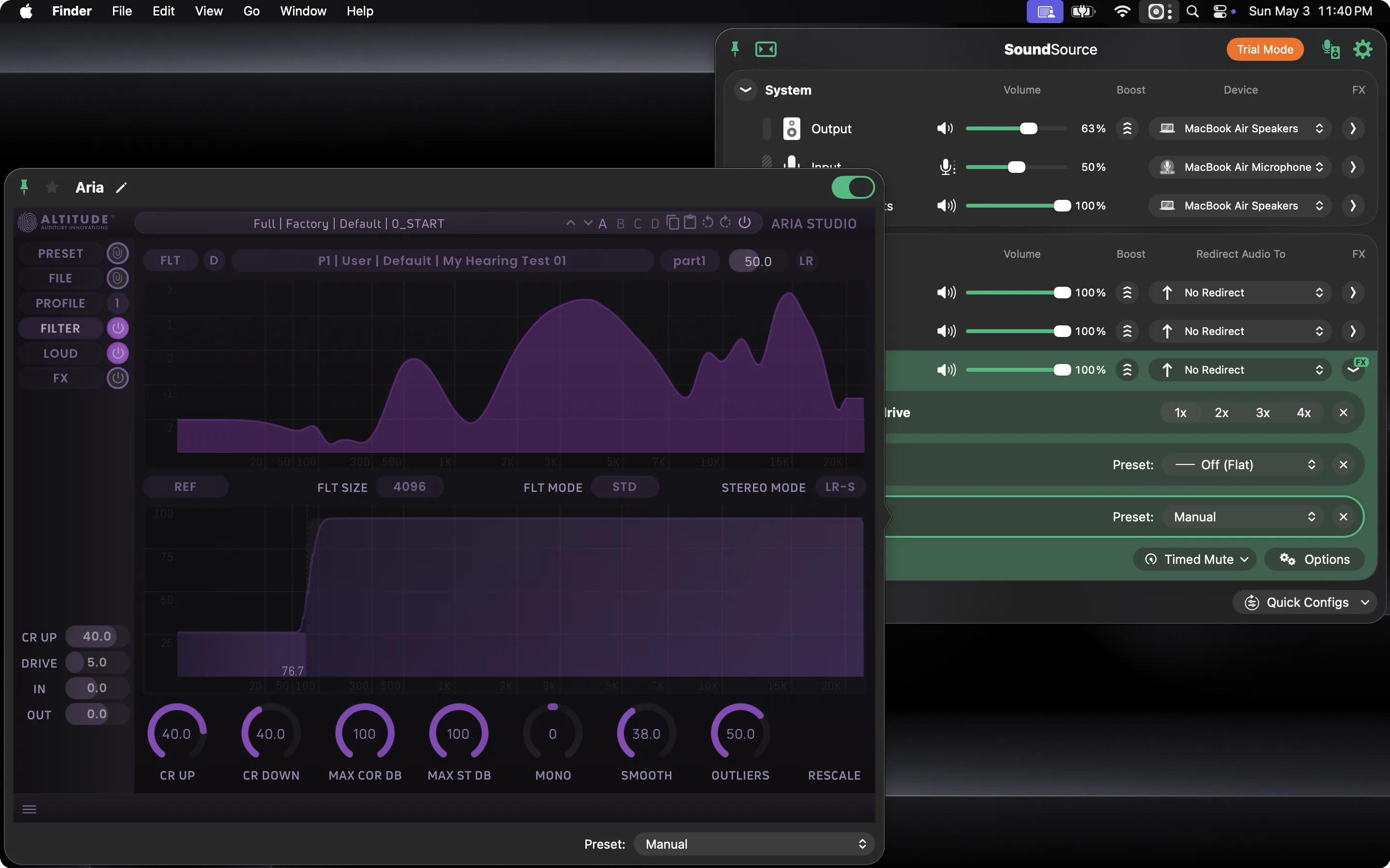Image resolution: width=1390 pixels, height=868 pixels.
Task: Mute the Output volume speaker icon
Action: click(x=945, y=128)
